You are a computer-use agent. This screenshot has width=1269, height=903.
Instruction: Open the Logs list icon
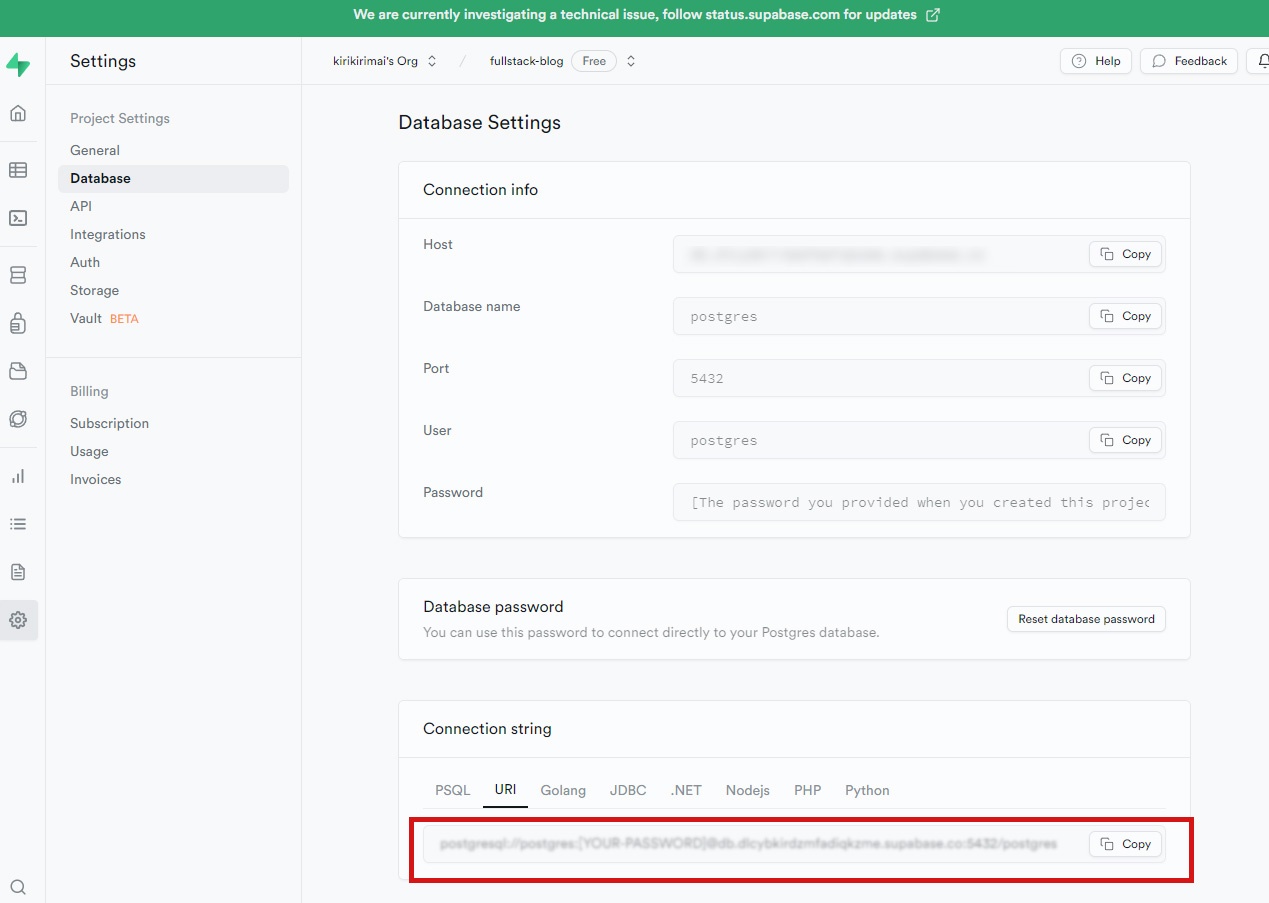pos(18,524)
